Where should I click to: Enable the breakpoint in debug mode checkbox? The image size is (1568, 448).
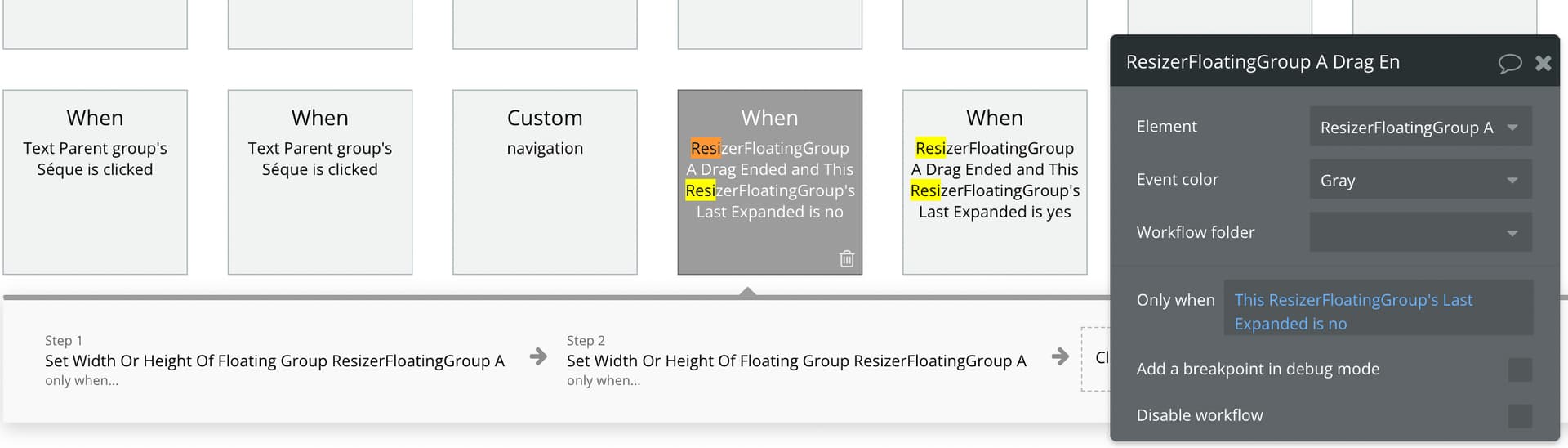click(1519, 370)
